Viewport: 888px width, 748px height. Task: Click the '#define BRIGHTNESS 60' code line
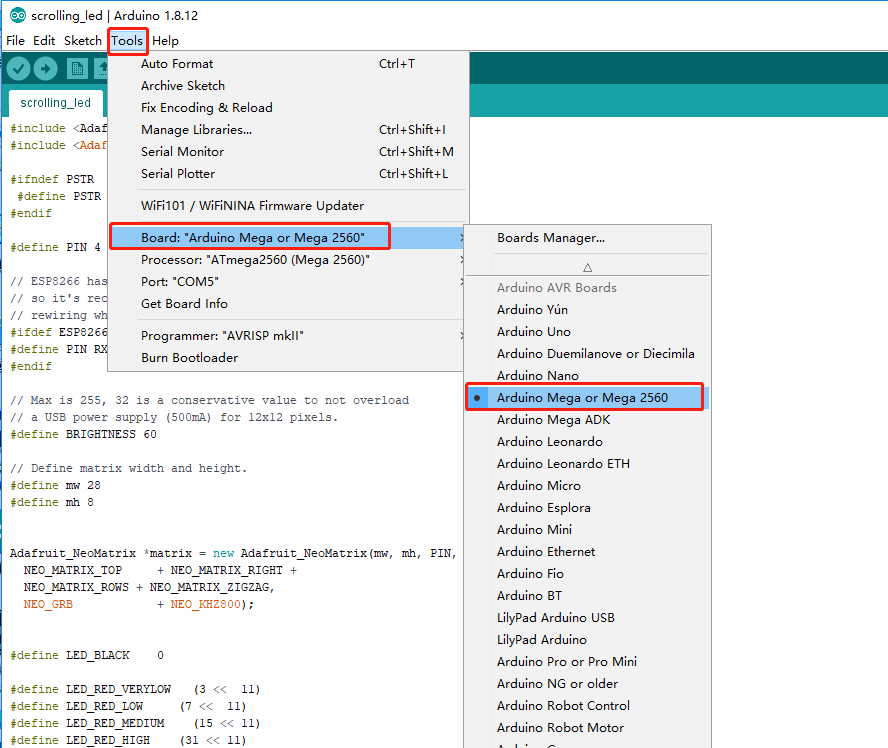click(83, 434)
